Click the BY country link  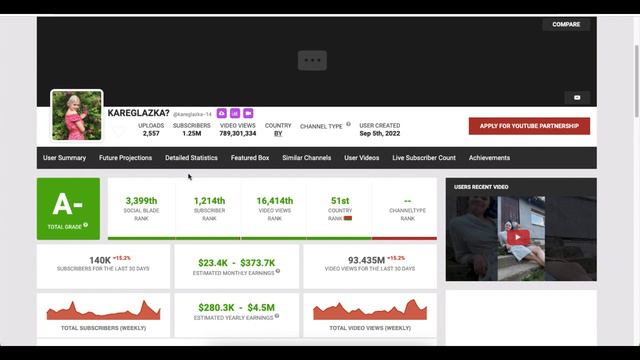pyautogui.click(x=278, y=133)
